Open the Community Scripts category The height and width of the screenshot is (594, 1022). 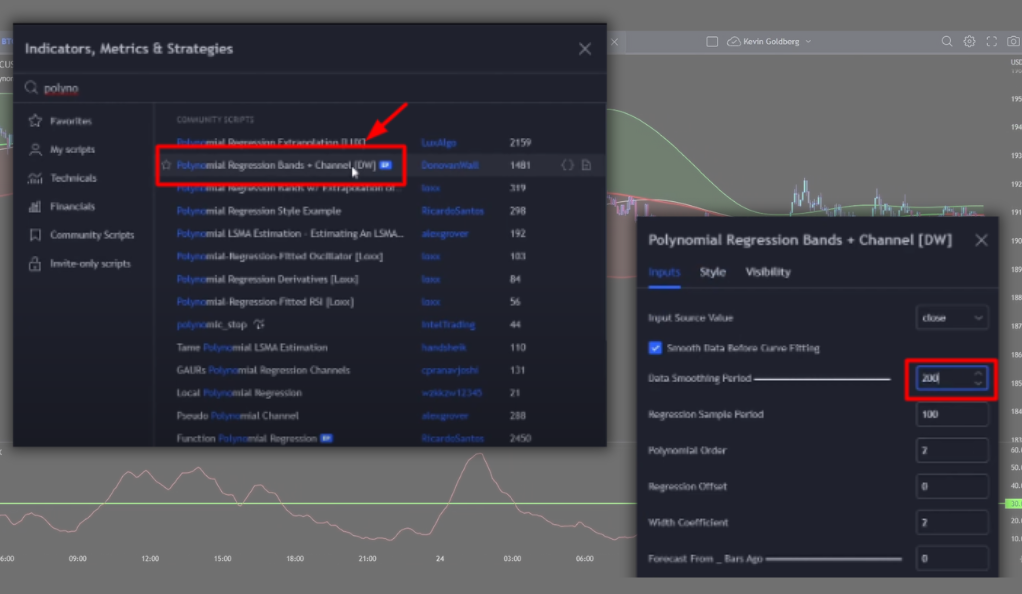tap(81, 235)
